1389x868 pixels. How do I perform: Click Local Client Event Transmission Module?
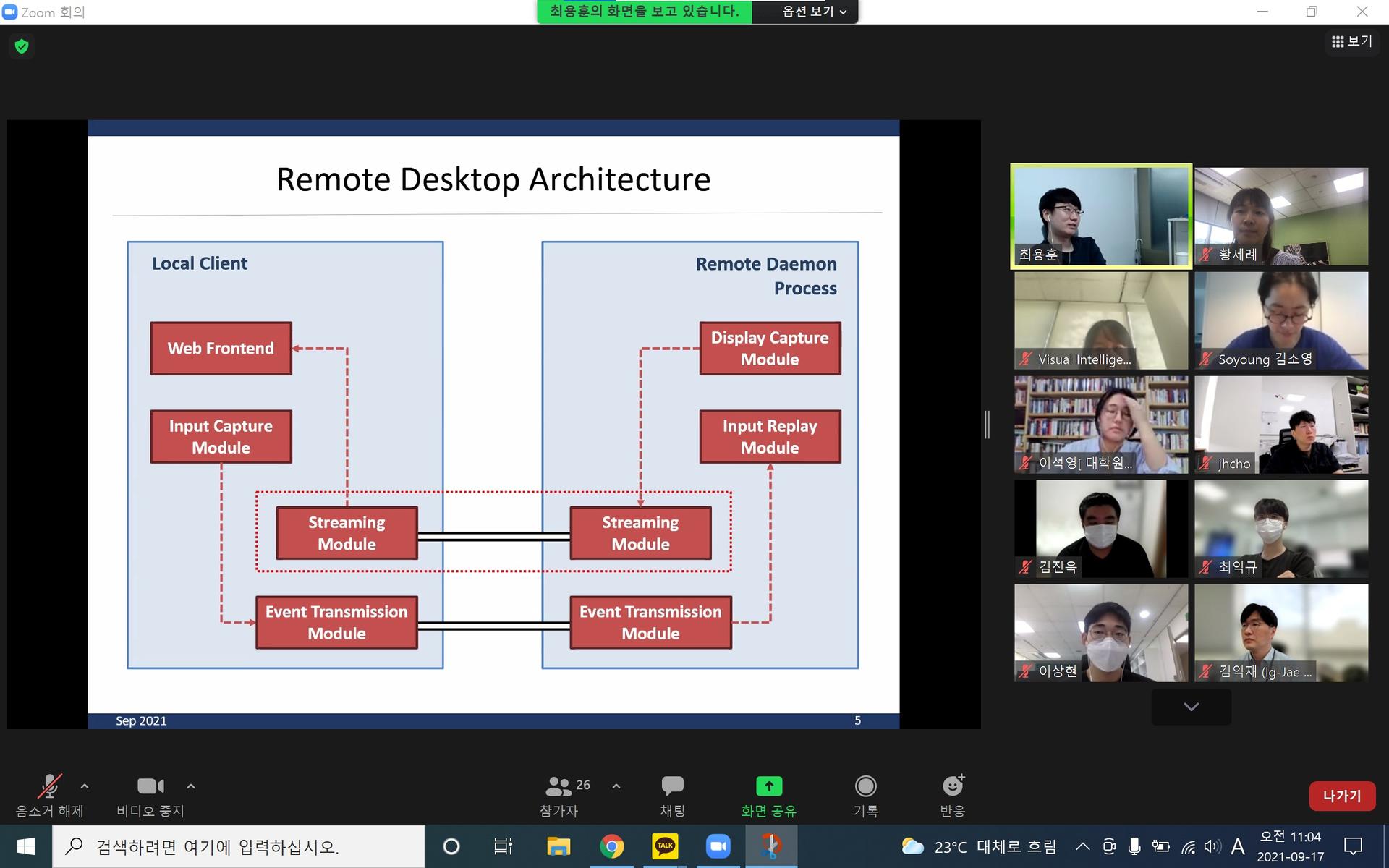[336, 622]
